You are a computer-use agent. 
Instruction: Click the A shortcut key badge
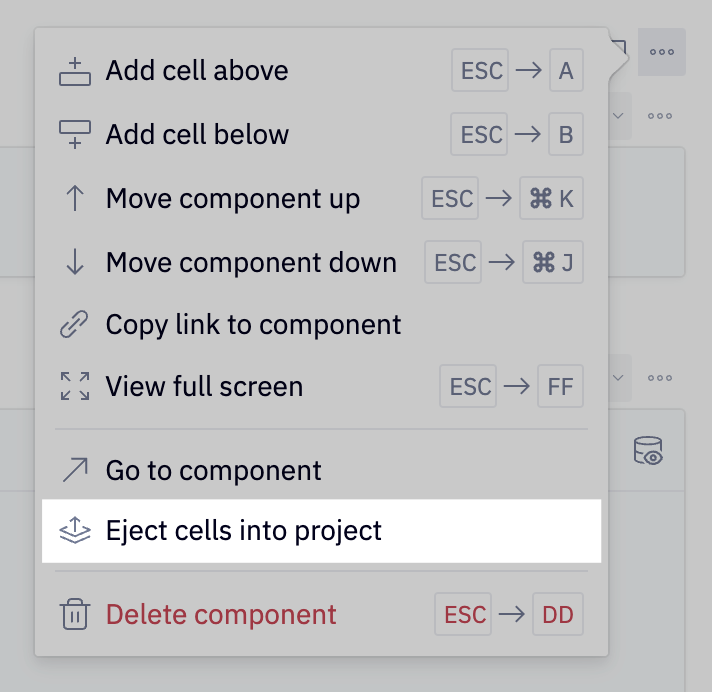click(566, 71)
